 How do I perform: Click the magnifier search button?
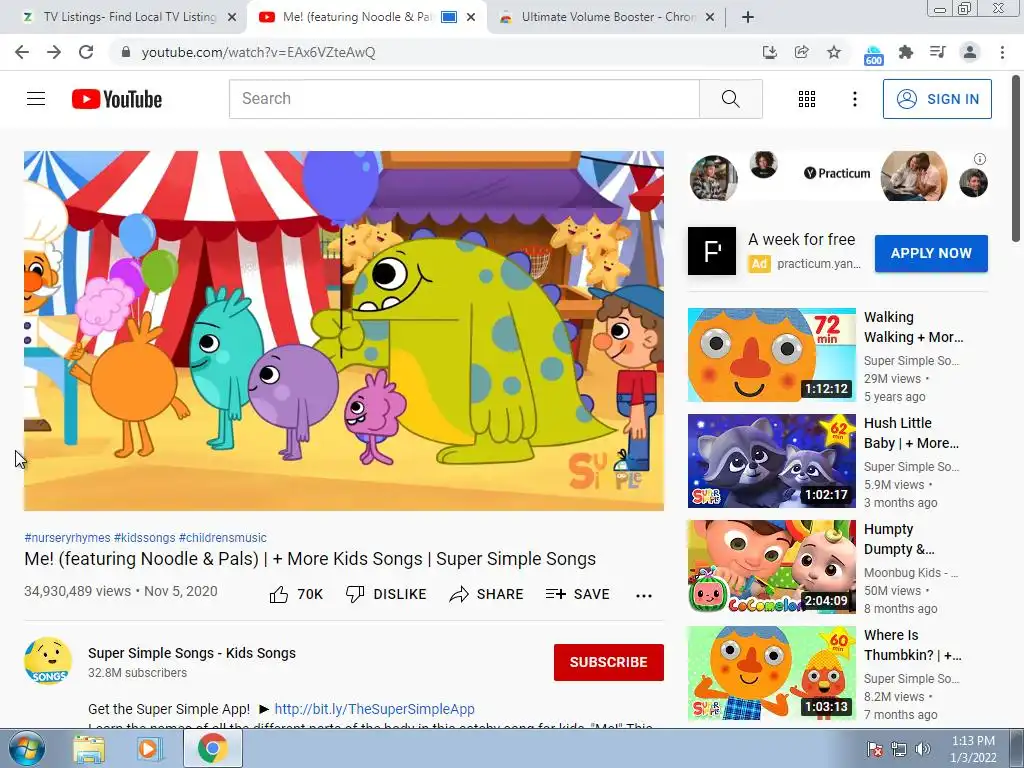click(731, 99)
